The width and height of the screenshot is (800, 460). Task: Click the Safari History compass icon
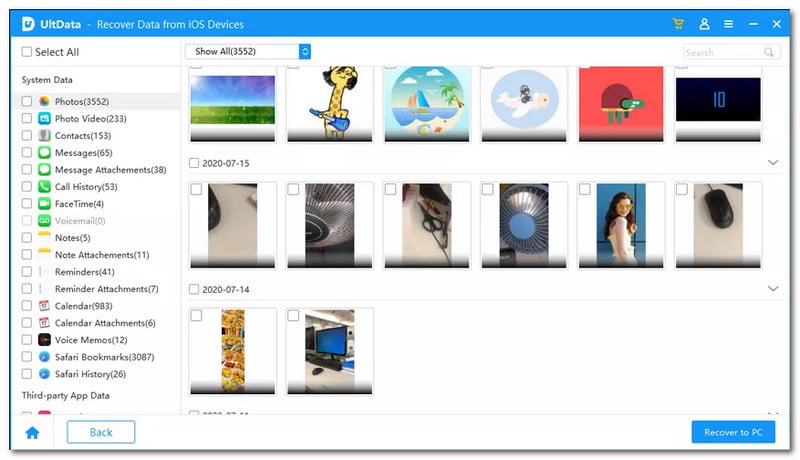coord(44,374)
